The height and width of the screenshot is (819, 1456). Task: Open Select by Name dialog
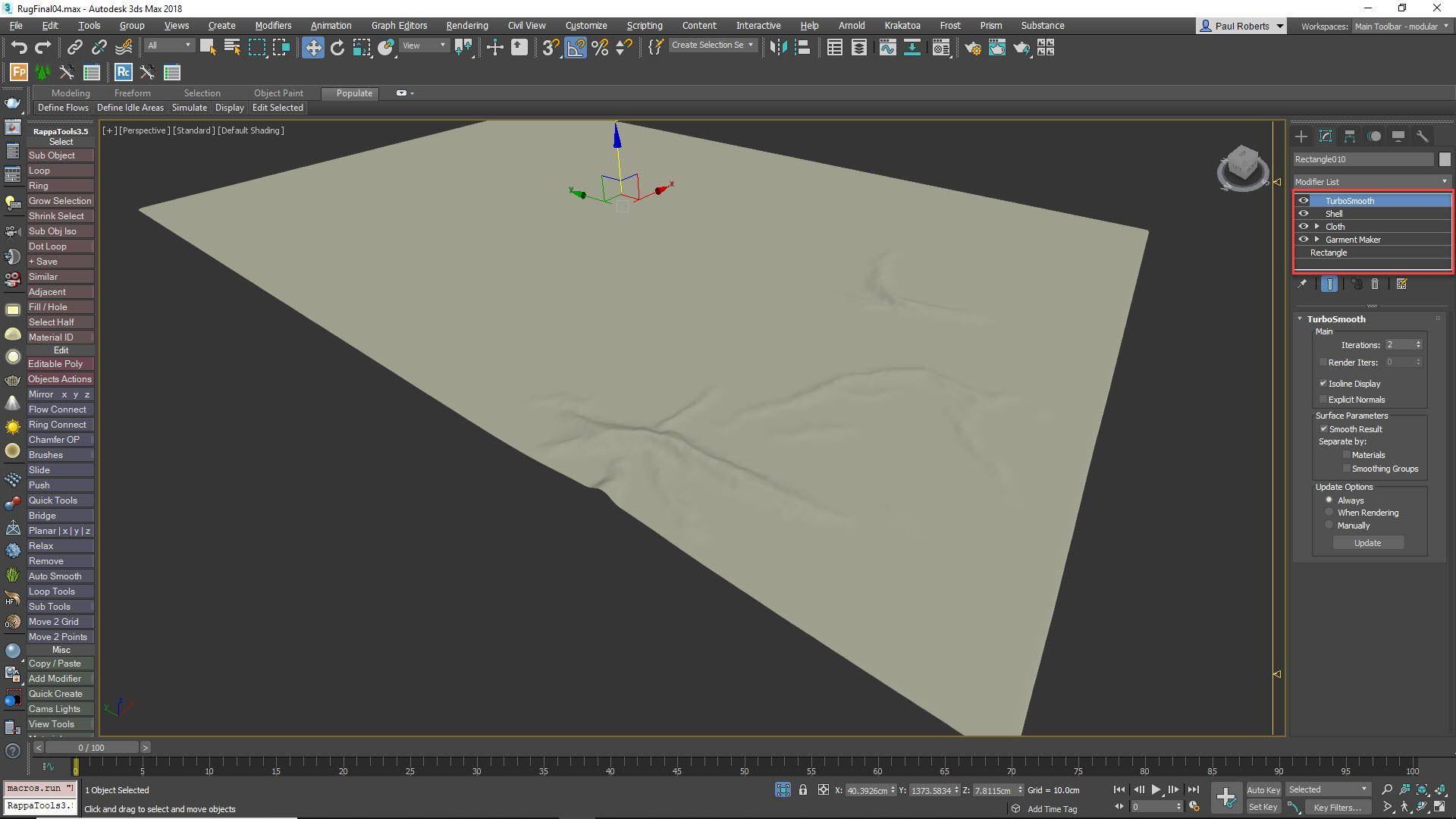pyautogui.click(x=231, y=47)
